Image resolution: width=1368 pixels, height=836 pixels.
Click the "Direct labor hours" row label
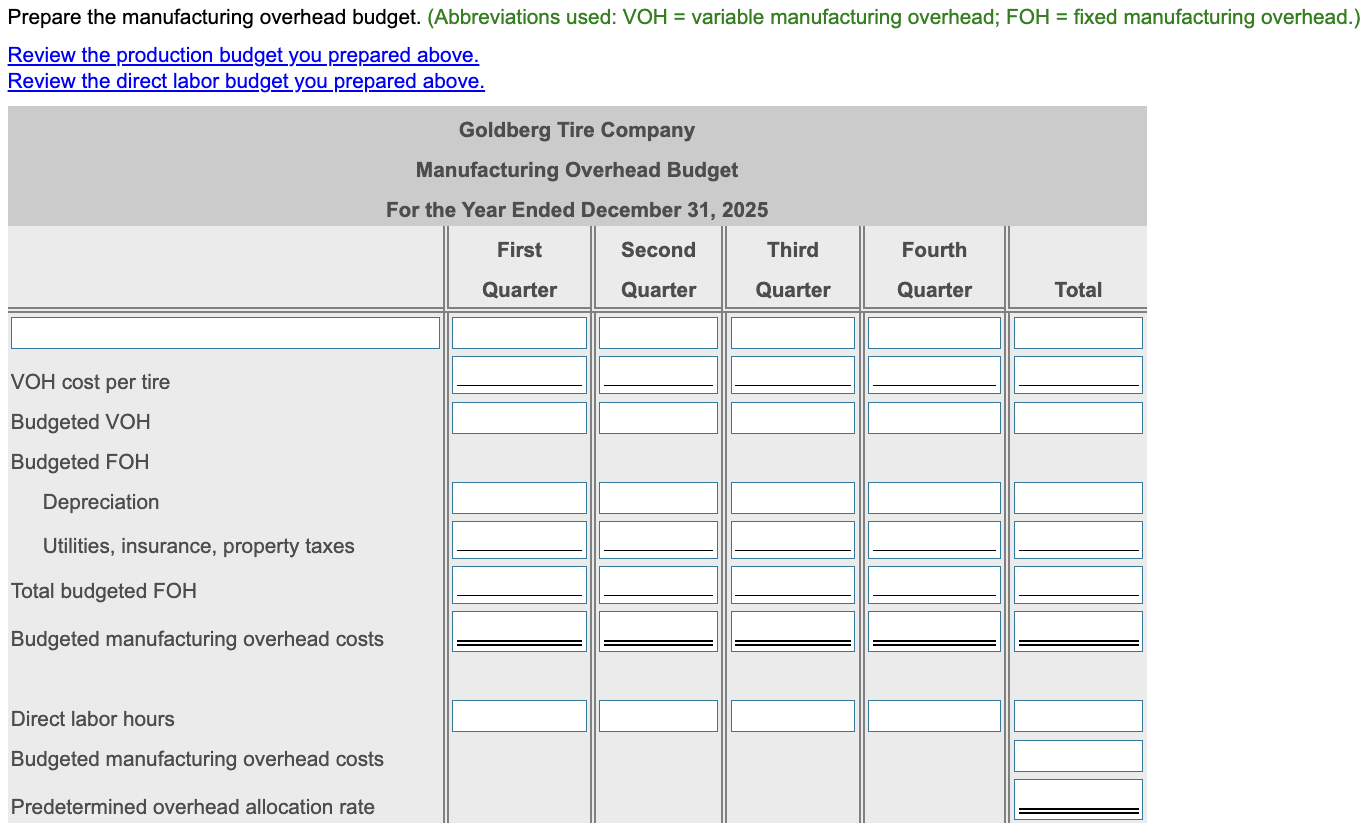point(93,719)
